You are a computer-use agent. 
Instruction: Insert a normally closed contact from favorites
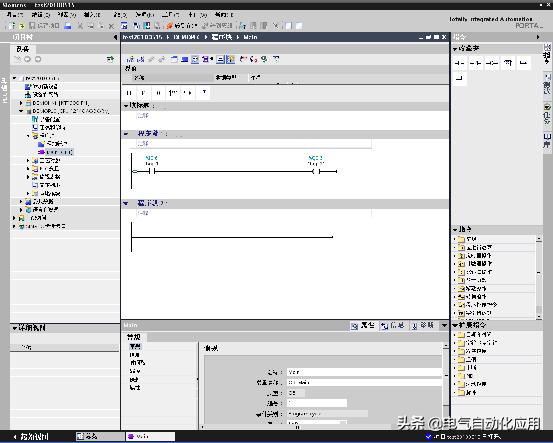[475, 63]
